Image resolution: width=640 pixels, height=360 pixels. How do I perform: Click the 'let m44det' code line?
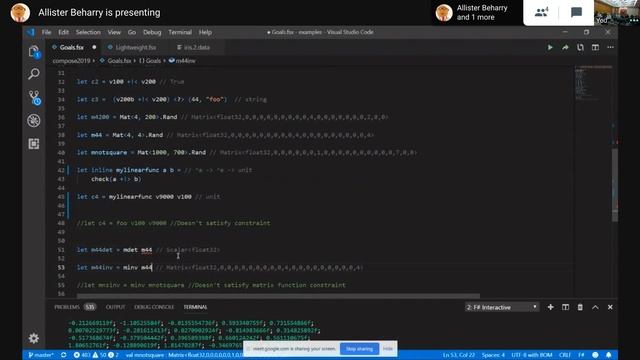click(x=148, y=250)
